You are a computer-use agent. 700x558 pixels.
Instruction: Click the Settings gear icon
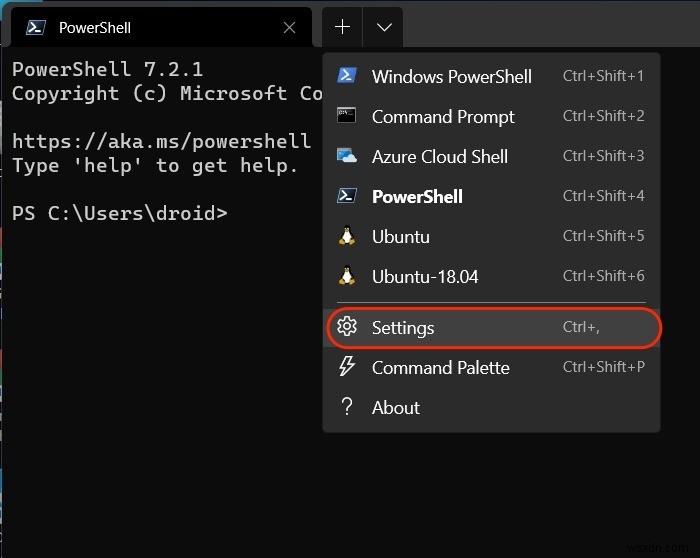coord(347,327)
